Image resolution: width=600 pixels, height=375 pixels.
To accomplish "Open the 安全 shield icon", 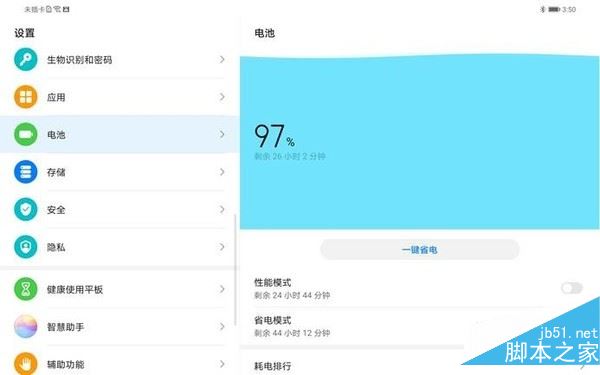I will pyautogui.click(x=26, y=209).
